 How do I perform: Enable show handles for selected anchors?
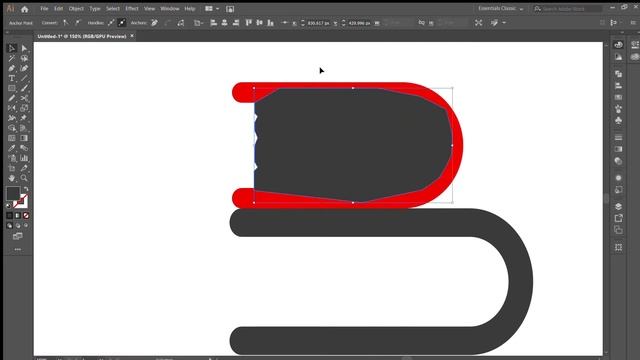pyautogui.click(x=111, y=23)
